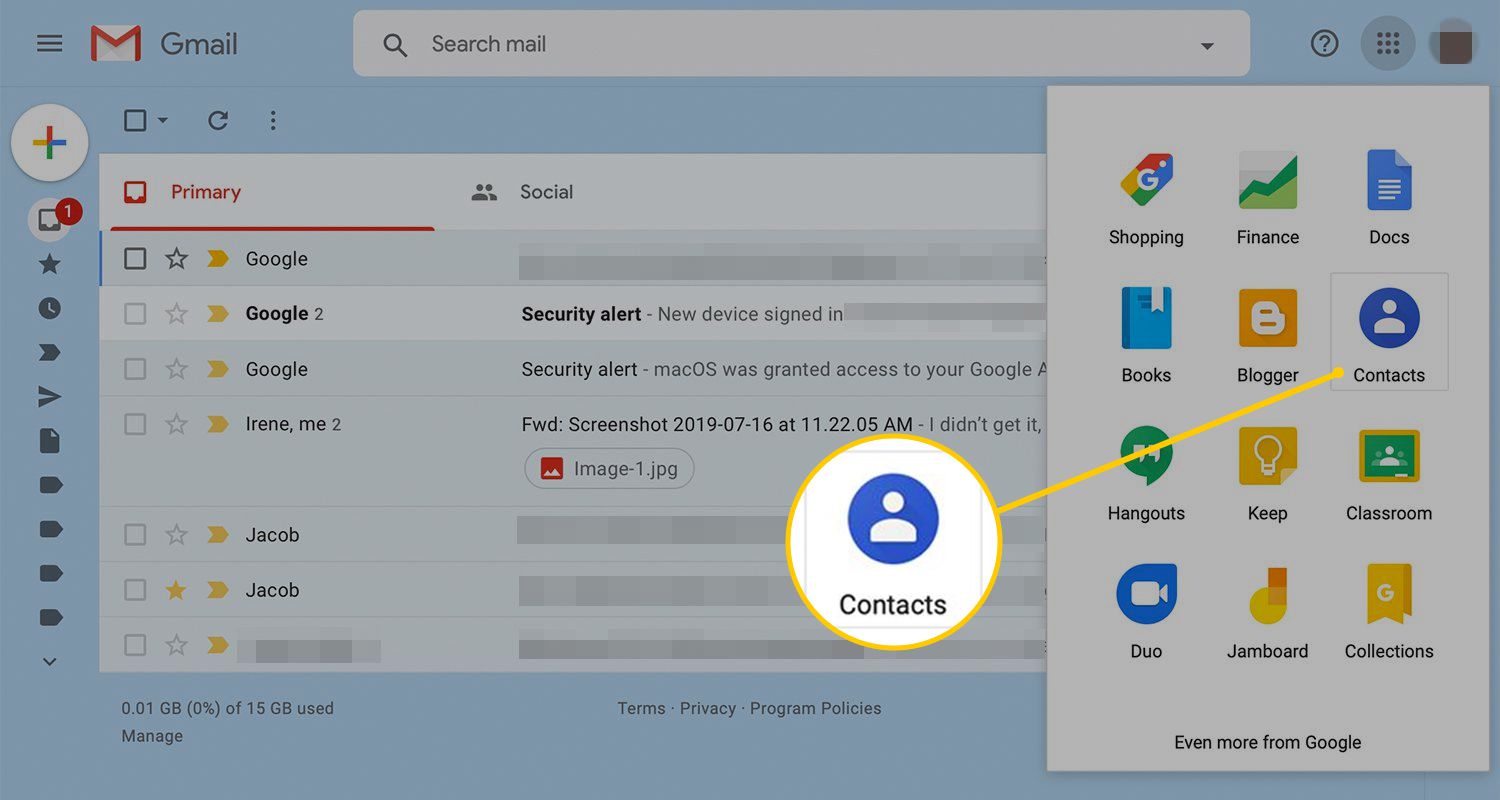The image size is (1500, 800).
Task: Open Classroom app
Action: [1389, 474]
